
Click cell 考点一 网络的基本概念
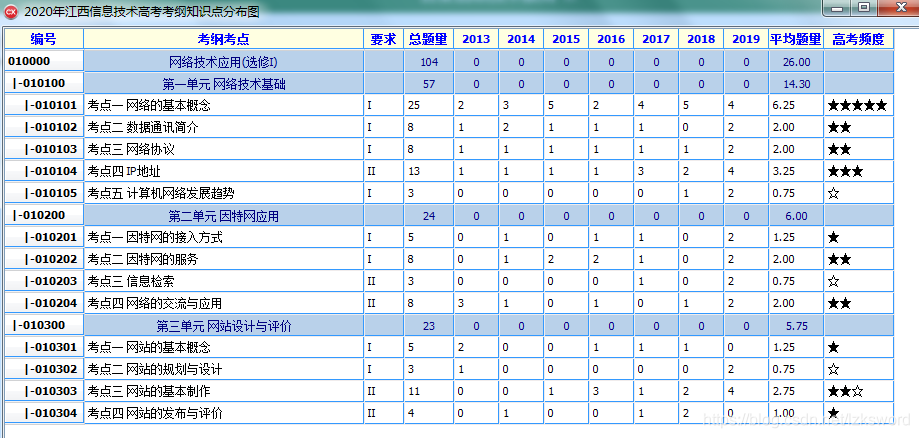pos(223,106)
